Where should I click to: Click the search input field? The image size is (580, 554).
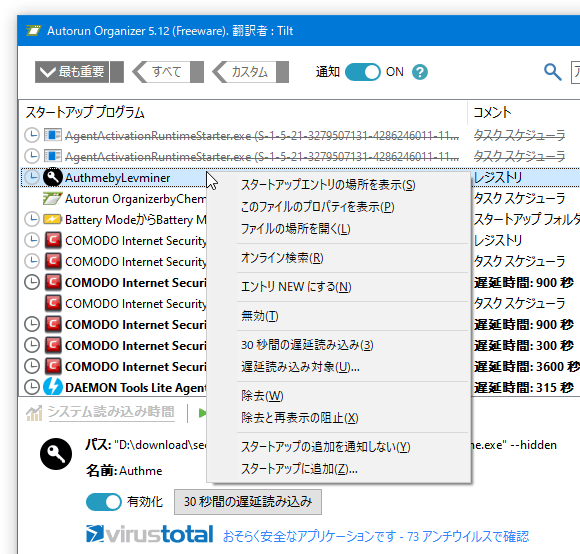[576, 72]
